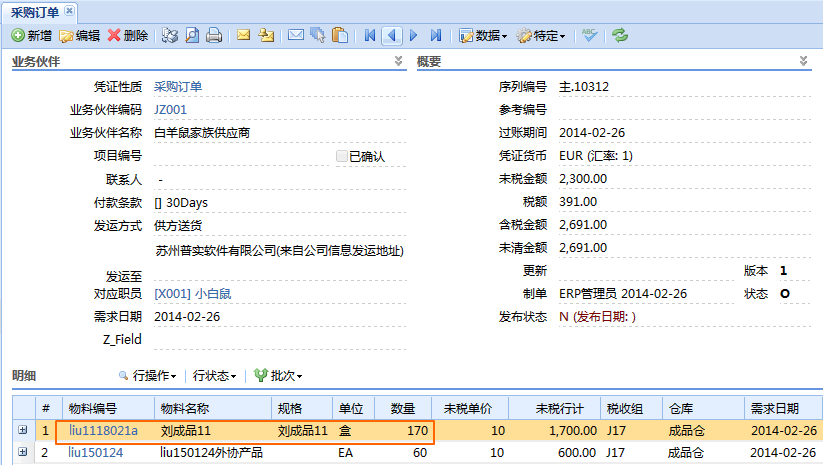Expand row 1 with plus icon
This screenshot has width=823, height=465.
[21, 430]
